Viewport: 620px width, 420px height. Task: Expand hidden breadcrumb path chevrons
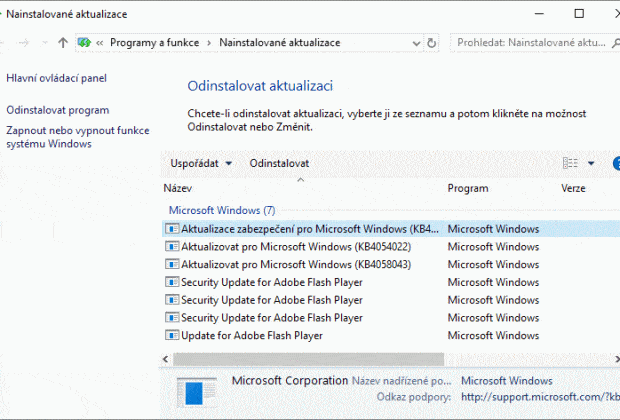point(100,43)
